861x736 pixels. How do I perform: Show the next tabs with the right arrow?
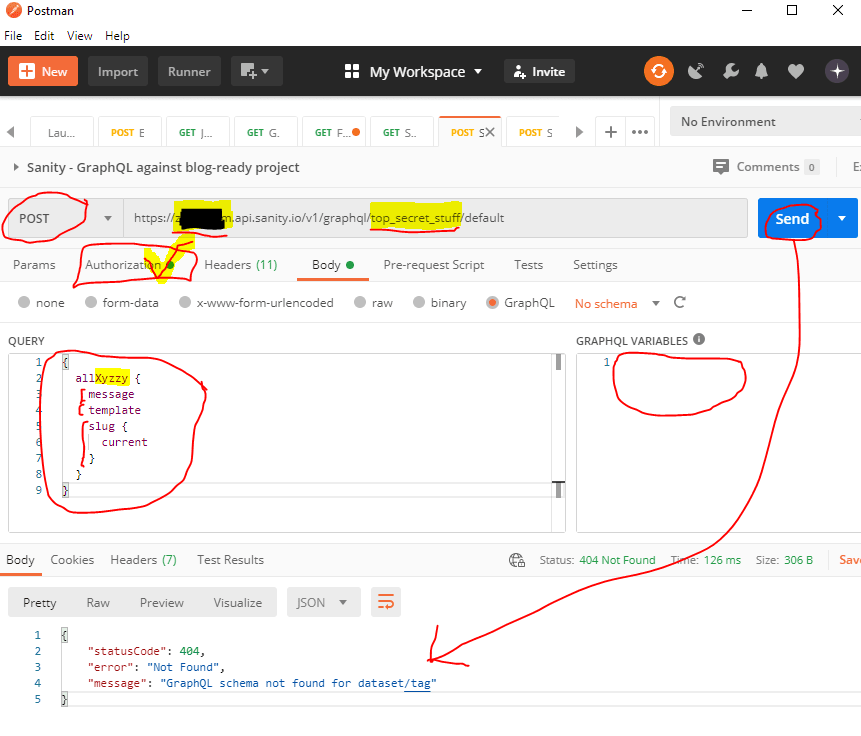point(579,132)
